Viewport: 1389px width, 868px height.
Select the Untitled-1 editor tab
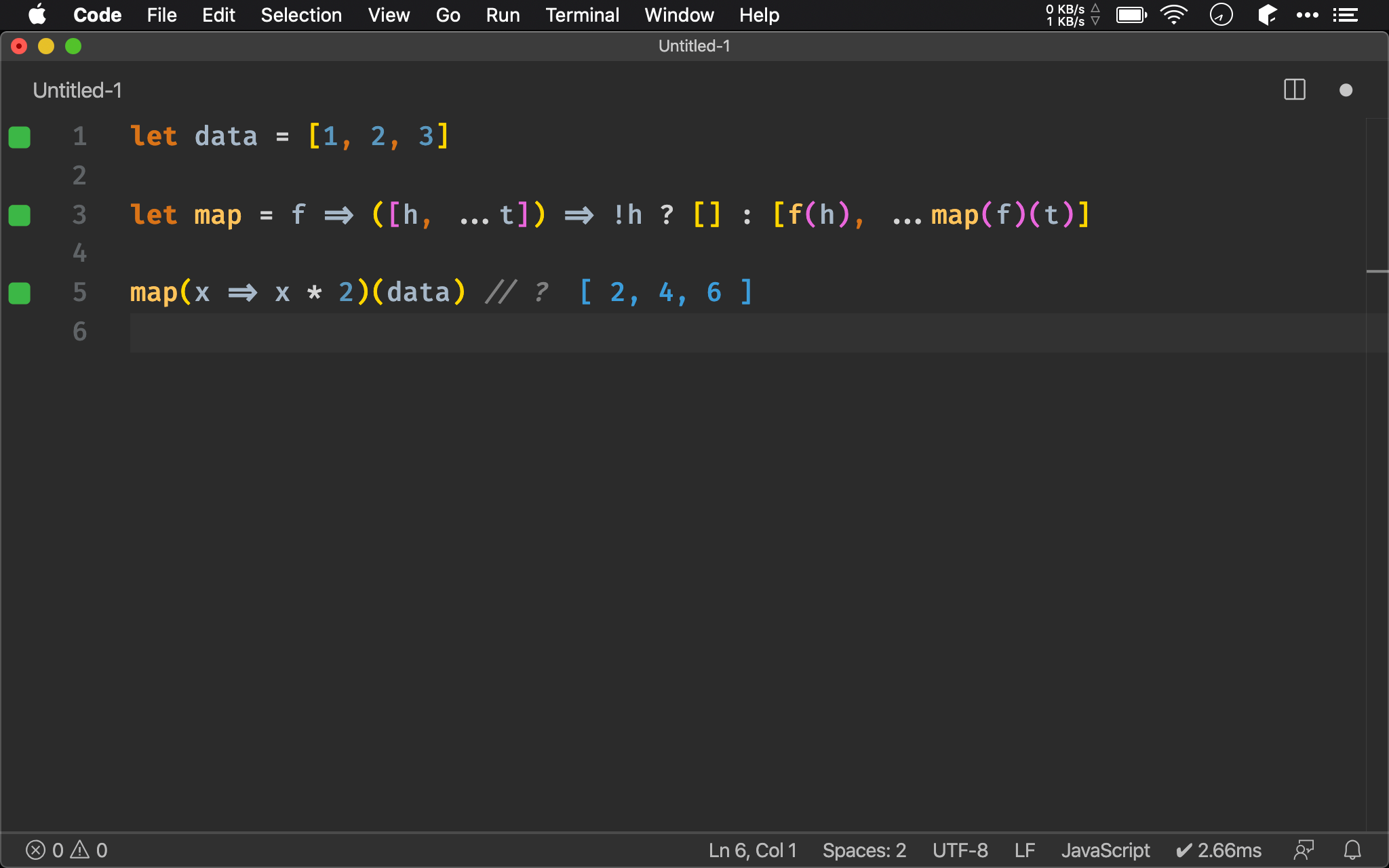coord(77,90)
